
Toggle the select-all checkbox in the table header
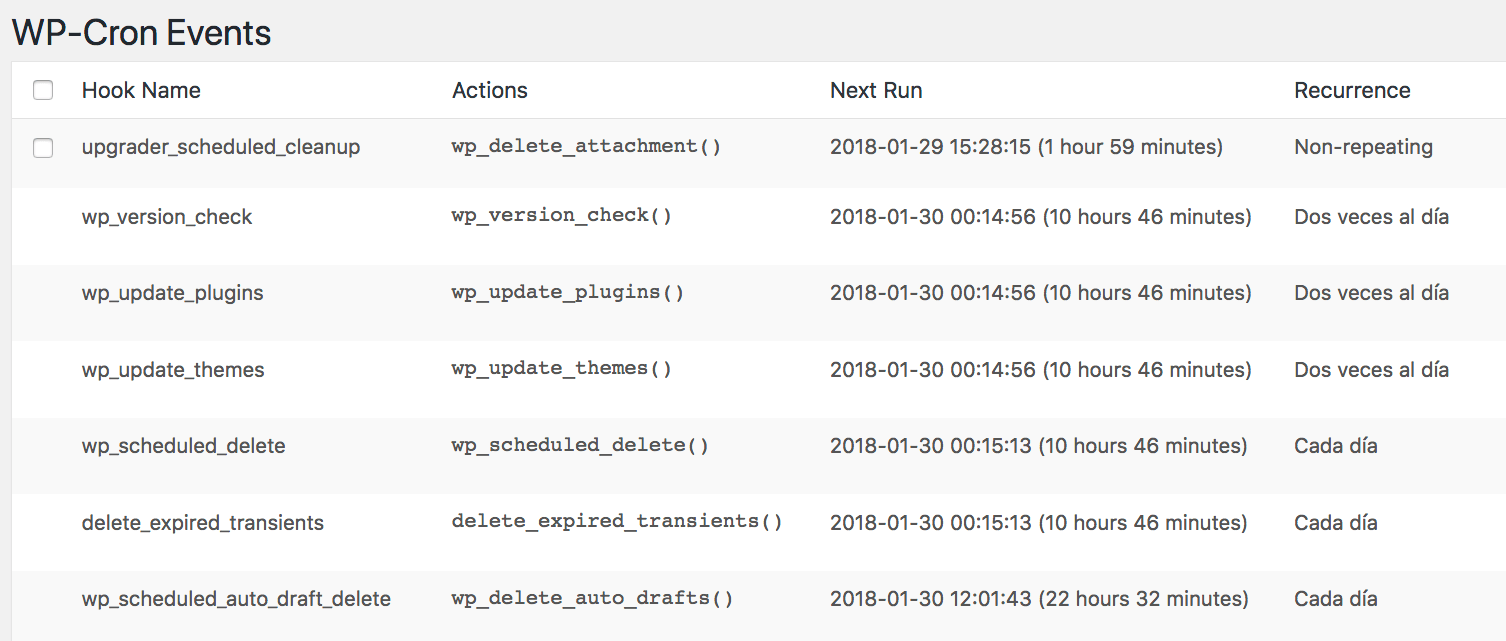pyautogui.click(x=43, y=89)
